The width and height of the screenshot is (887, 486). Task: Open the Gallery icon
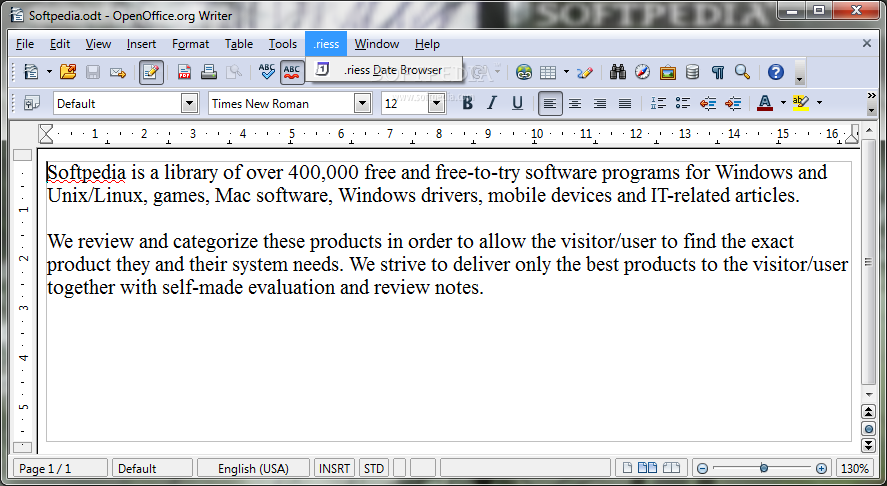(x=668, y=72)
